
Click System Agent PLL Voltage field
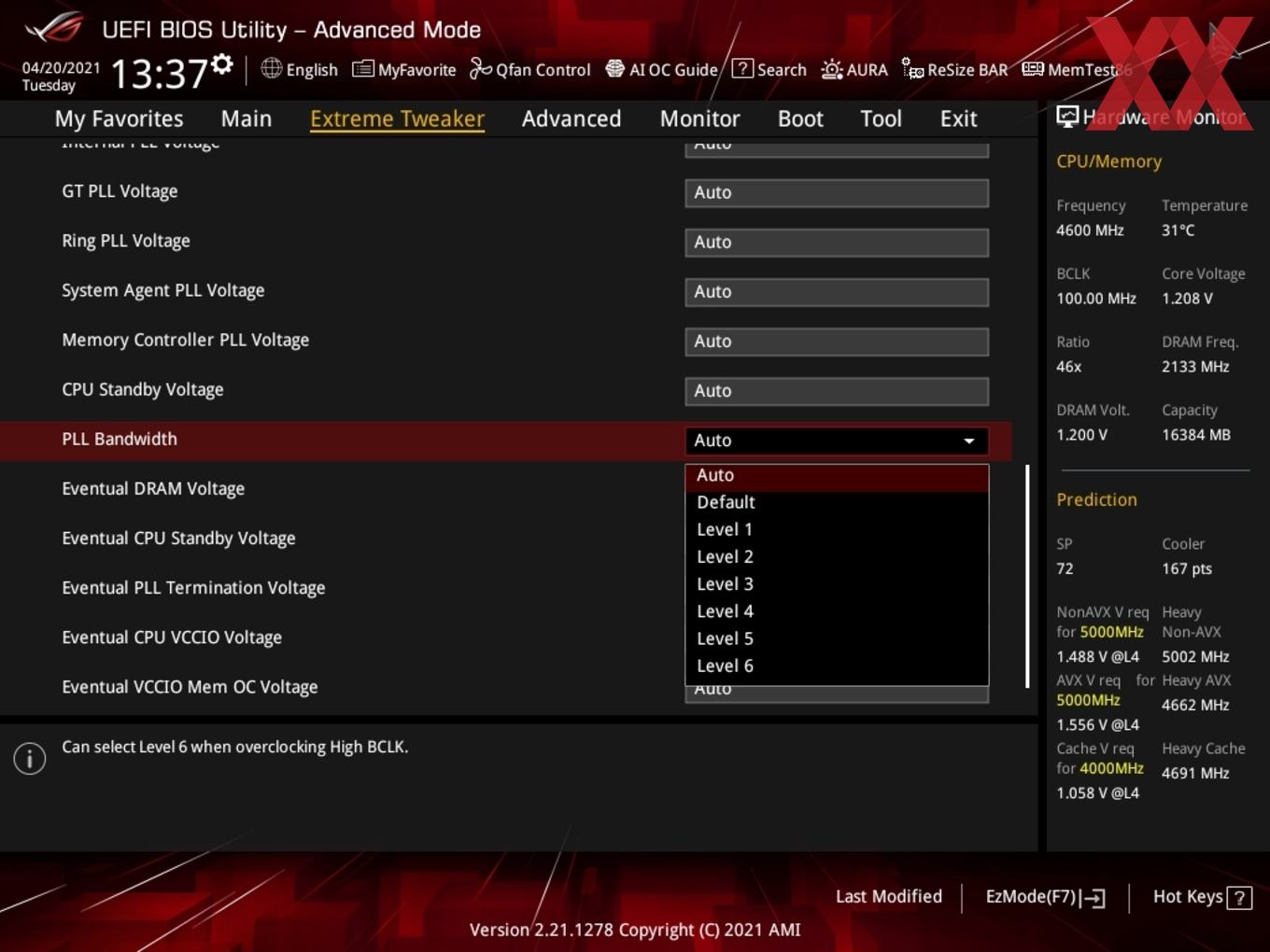[837, 292]
